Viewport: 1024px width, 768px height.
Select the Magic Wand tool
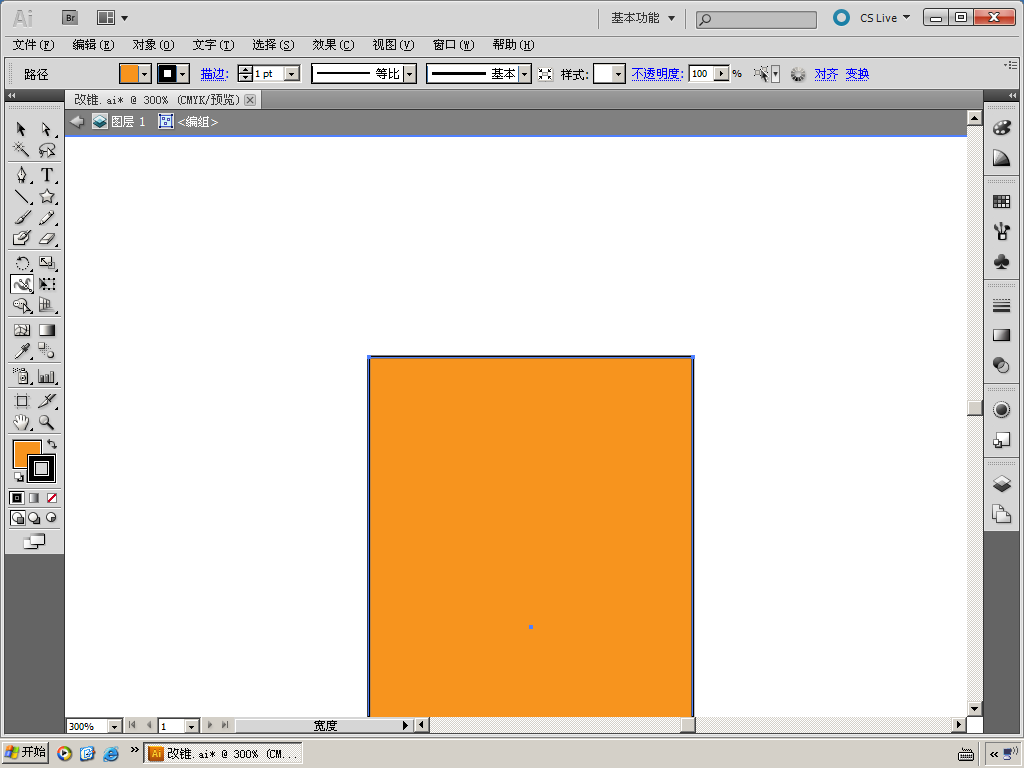[x=22, y=150]
